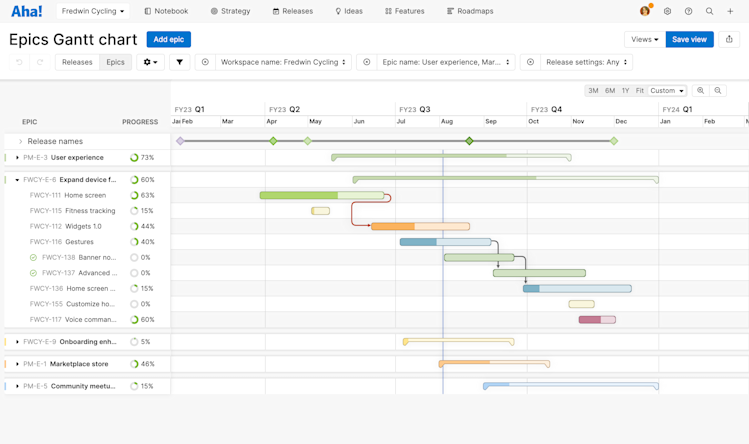Click the 73% progress circle for User experience
Screen dimensions: 749x444
[134, 158]
